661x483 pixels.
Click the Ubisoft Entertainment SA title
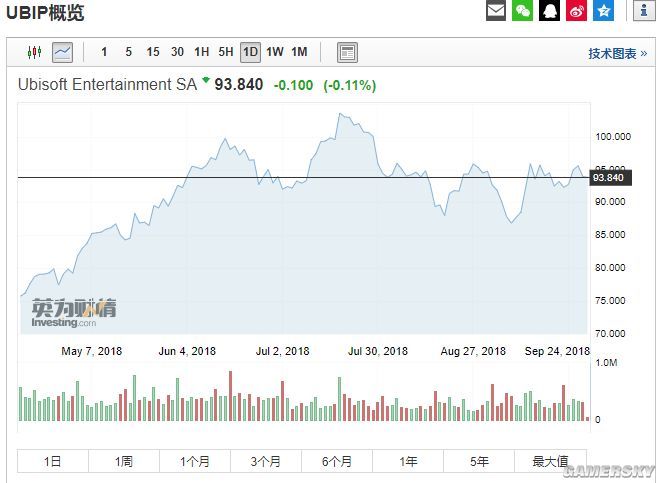(107, 84)
